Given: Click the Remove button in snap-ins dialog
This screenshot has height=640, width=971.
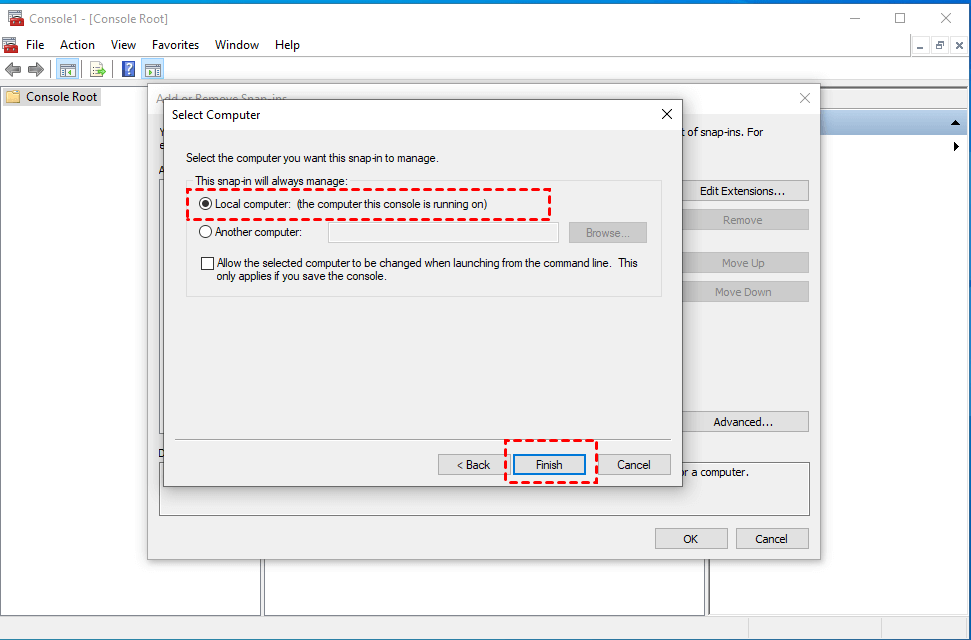Looking at the screenshot, I should 745,220.
